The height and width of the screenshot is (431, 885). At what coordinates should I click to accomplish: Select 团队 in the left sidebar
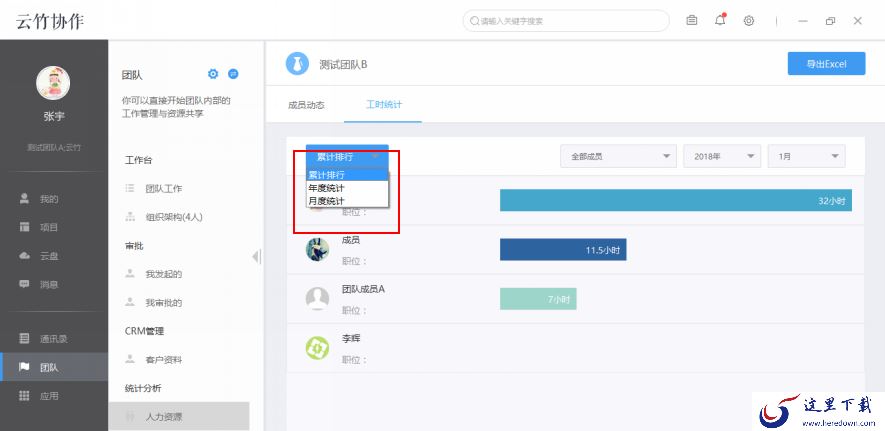point(54,367)
